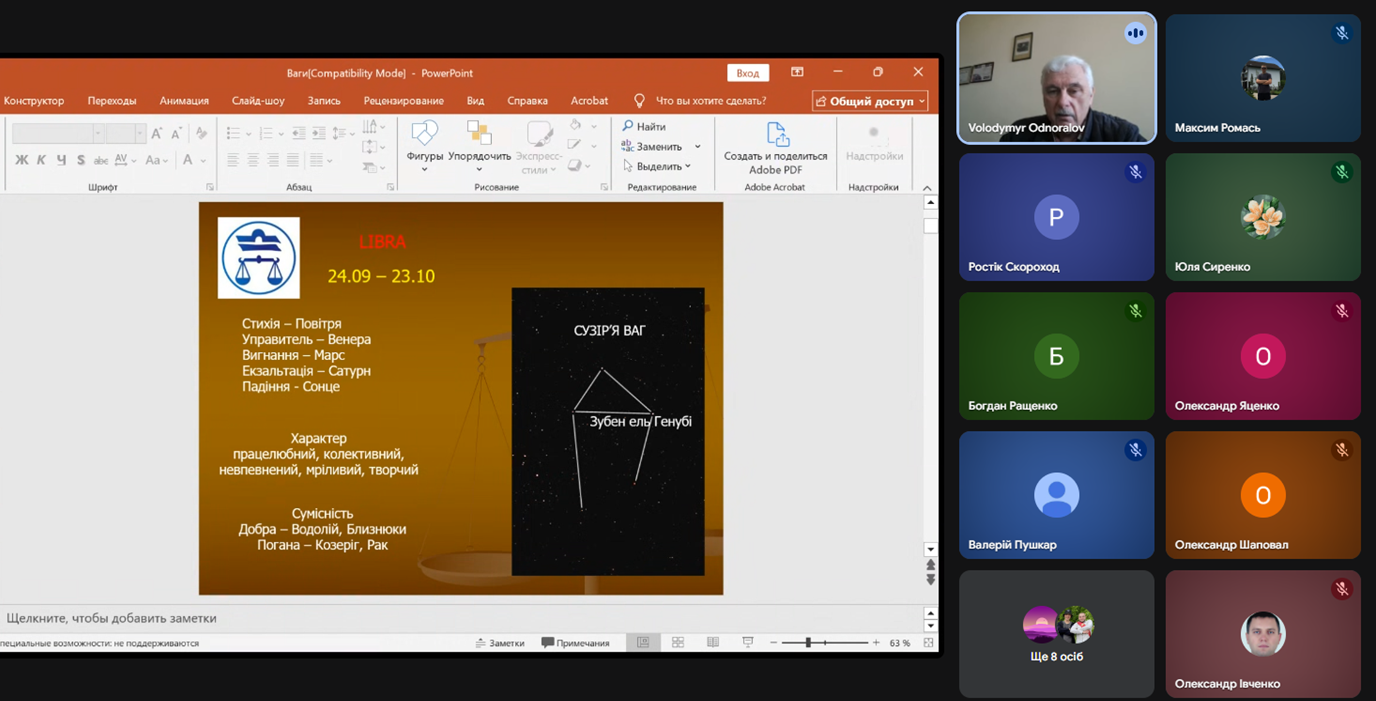This screenshot has height=701, width=1376.
Task: Switch to slide sorter view
Action: click(678, 643)
